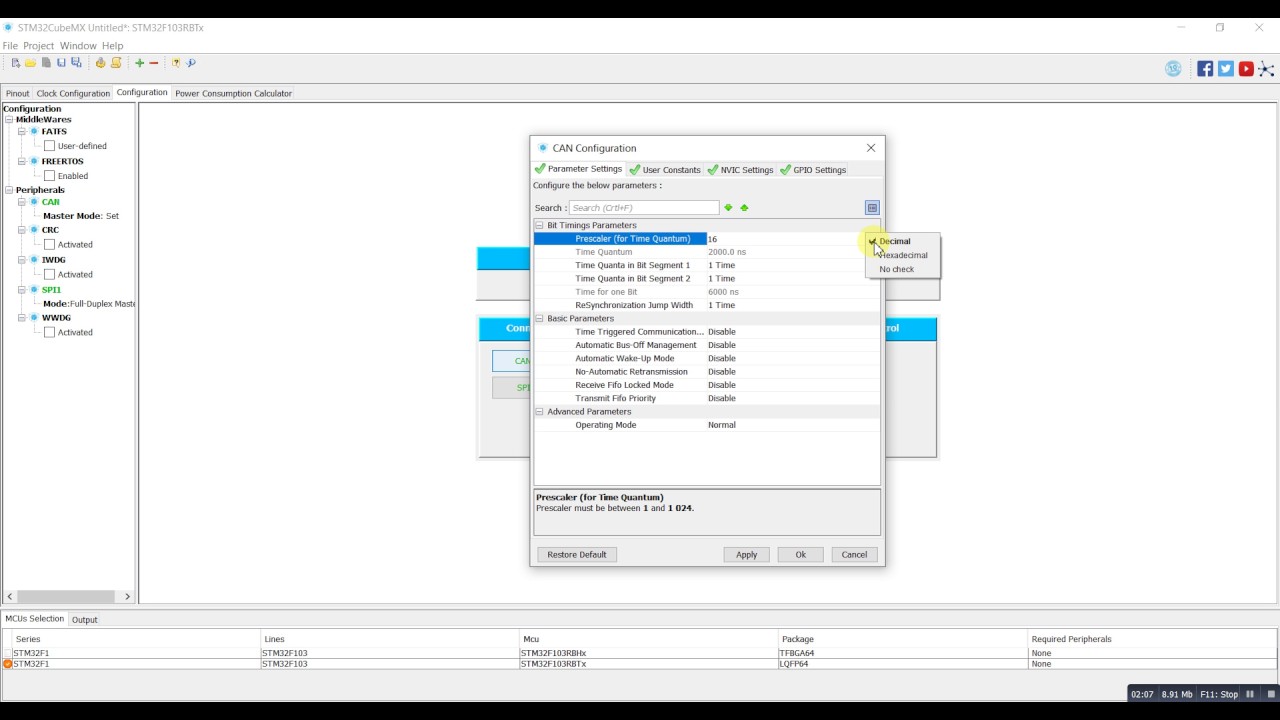Select the STM32F103RBHx table row
The height and width of the screenshot is (720, 1280).
click(x=640, y=653)
